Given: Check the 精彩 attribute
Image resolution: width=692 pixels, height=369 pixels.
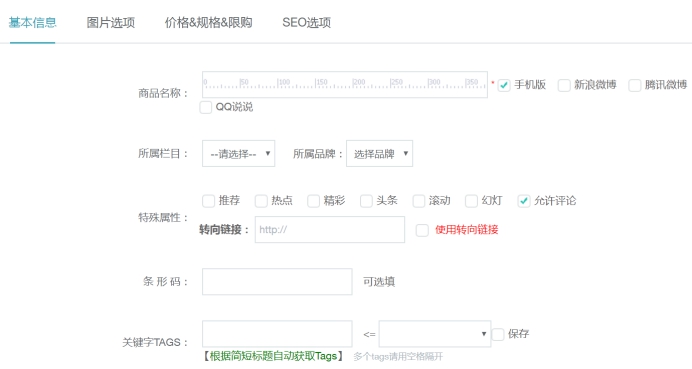Looking at the screenshot, I should tap(313, 201).
